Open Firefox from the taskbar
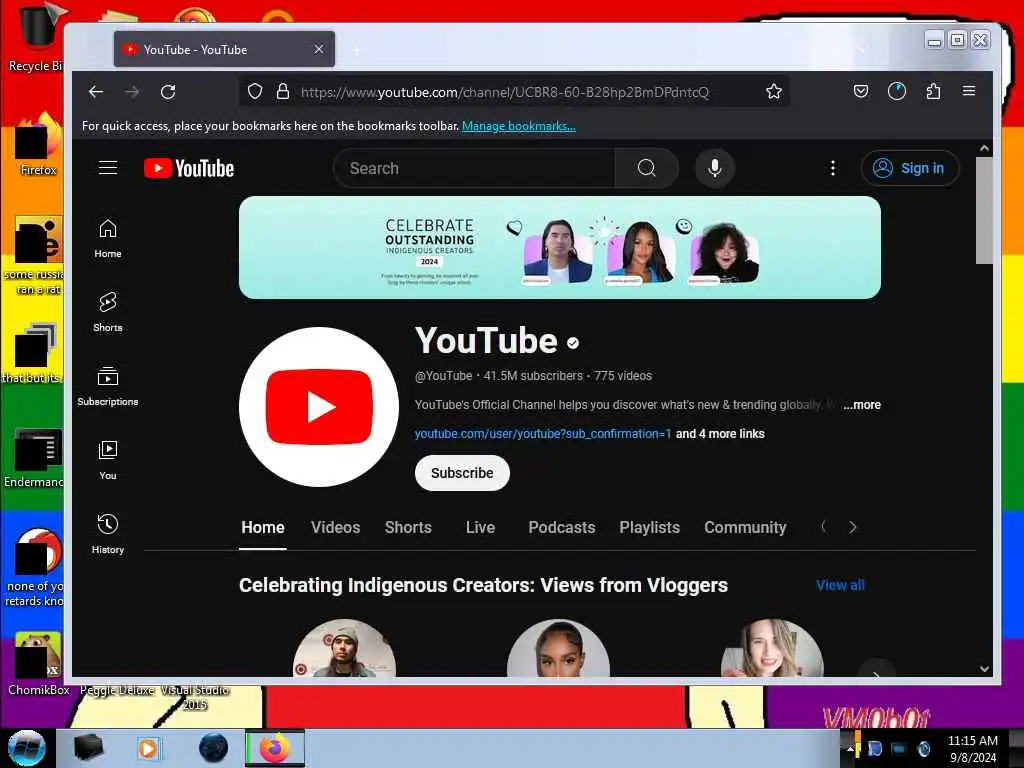 275,748
